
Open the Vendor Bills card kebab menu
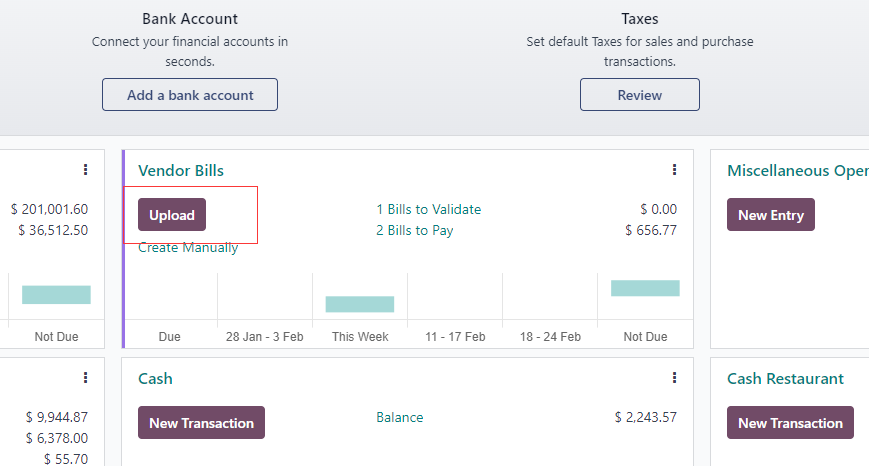coord(674,170)
